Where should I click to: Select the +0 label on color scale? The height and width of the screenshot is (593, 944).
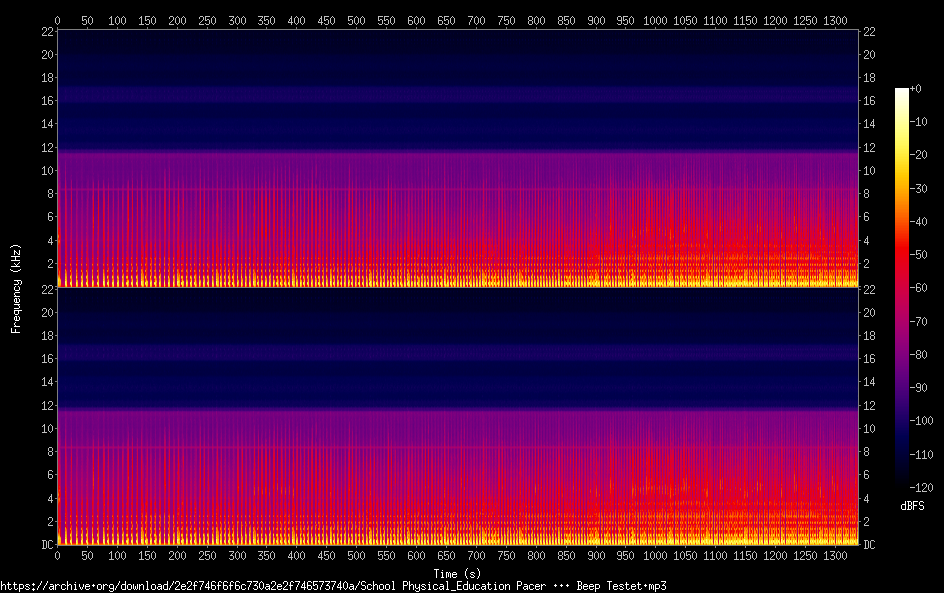tap(916, 90)
